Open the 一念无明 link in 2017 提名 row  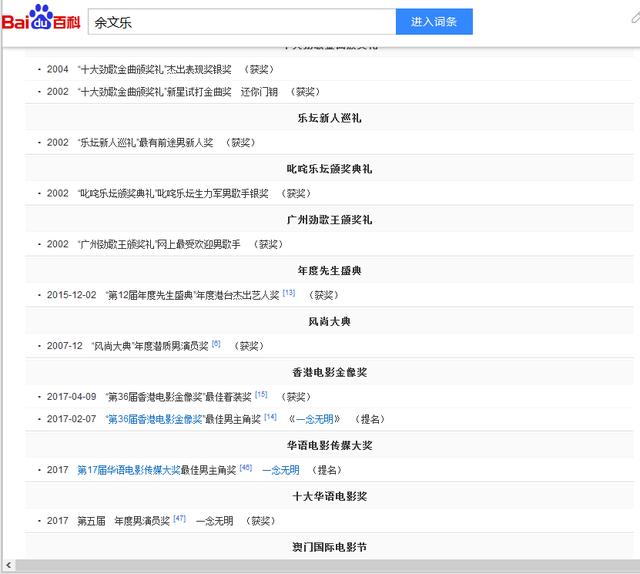(281, 470)
